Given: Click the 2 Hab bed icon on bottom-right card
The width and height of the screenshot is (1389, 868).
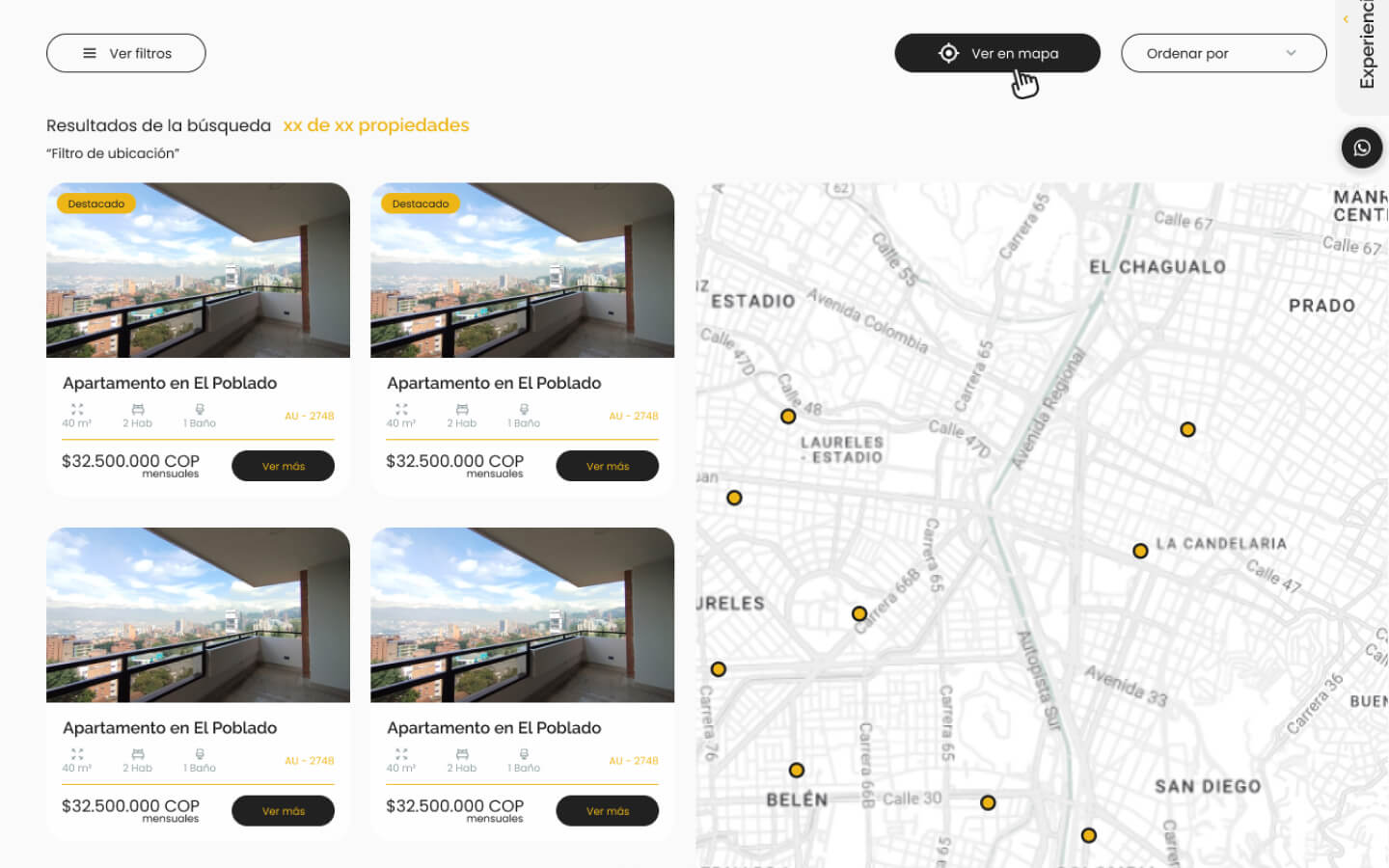Looking at the screenshot, I should point(462,754).
